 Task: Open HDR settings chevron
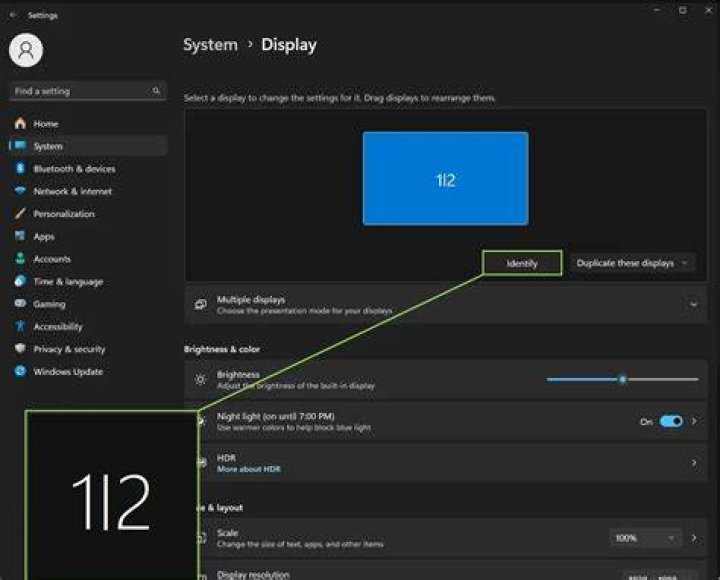tap(694, 463)
